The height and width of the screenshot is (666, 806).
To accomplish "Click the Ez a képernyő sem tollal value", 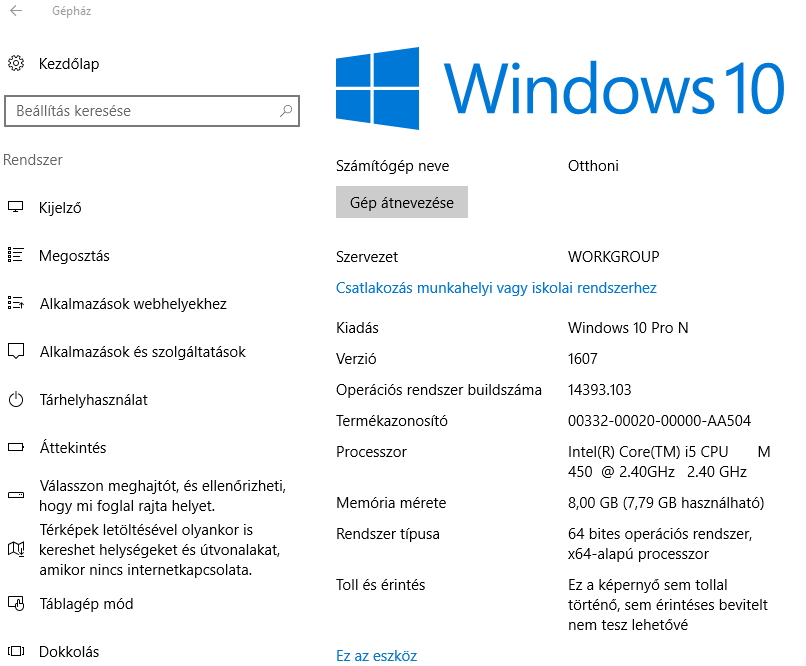I will coord(668,605).
